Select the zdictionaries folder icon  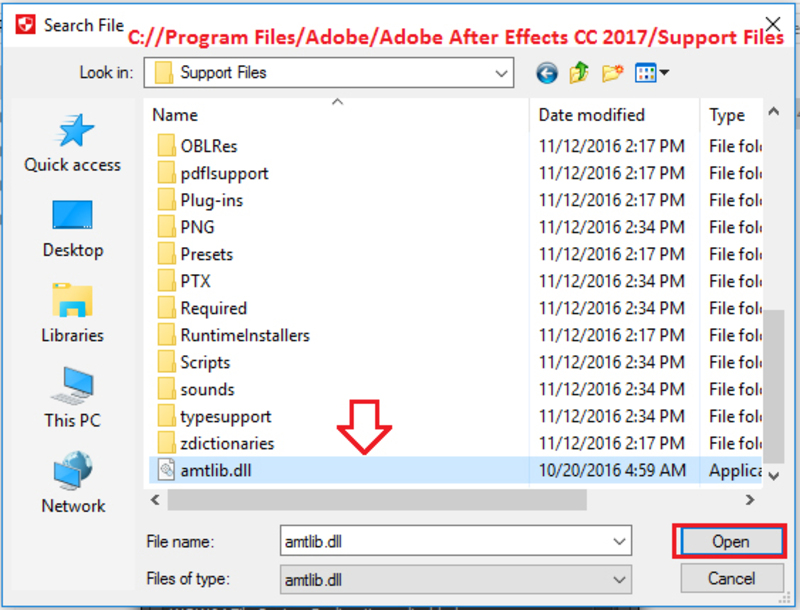click(166, 443)
